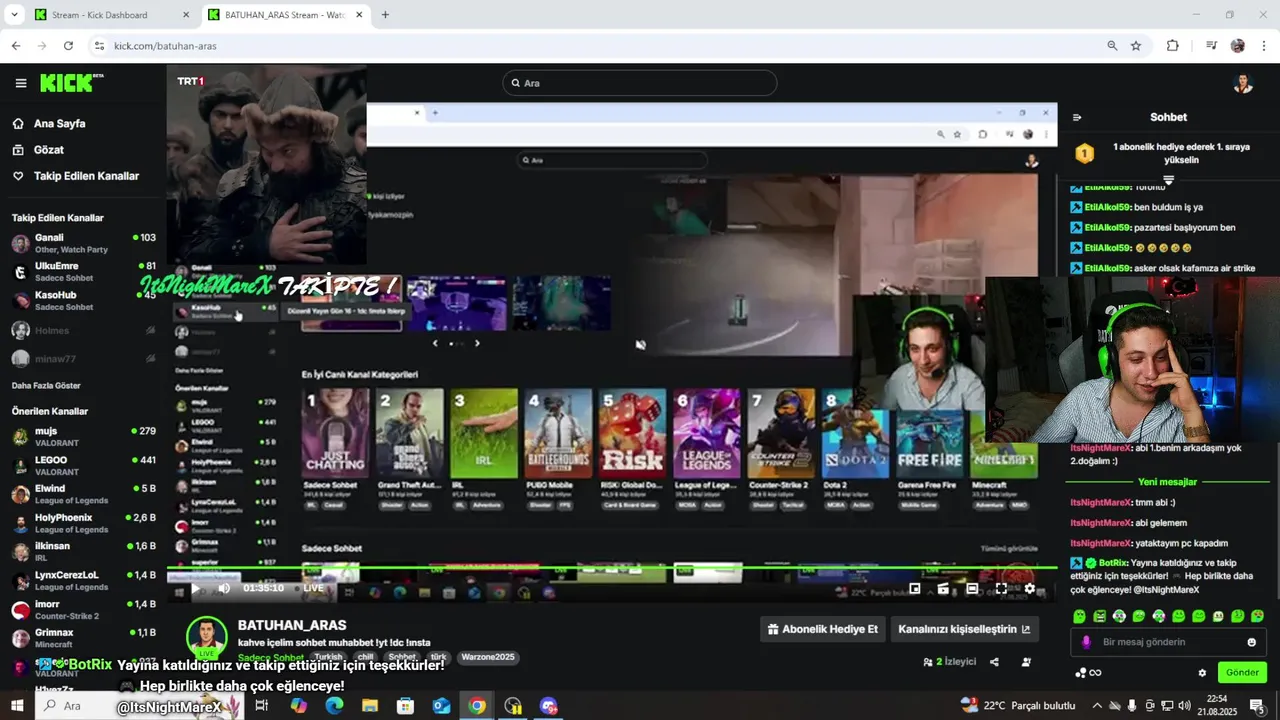Open the Kick hamburger menu

20,83
